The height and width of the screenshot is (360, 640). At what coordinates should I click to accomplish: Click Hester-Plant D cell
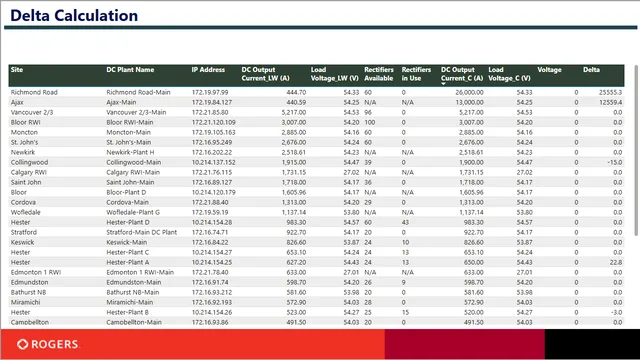coord(128,222)
